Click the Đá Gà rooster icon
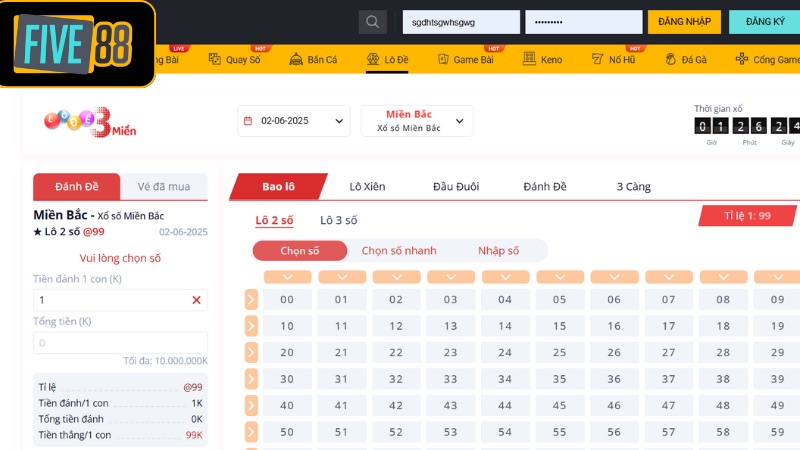Viewport: 800px width, 450px height. tap(670, 59)
